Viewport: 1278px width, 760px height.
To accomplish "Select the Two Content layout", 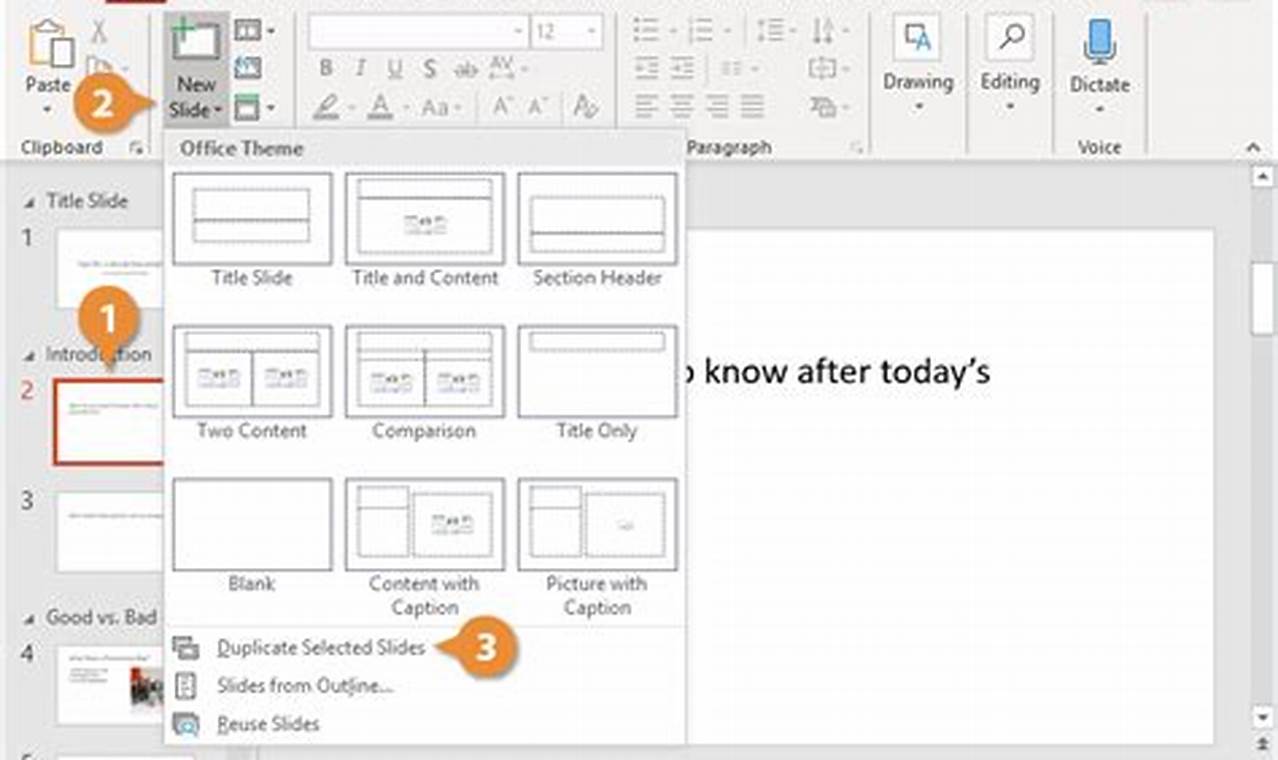I will tap(251, 371).
